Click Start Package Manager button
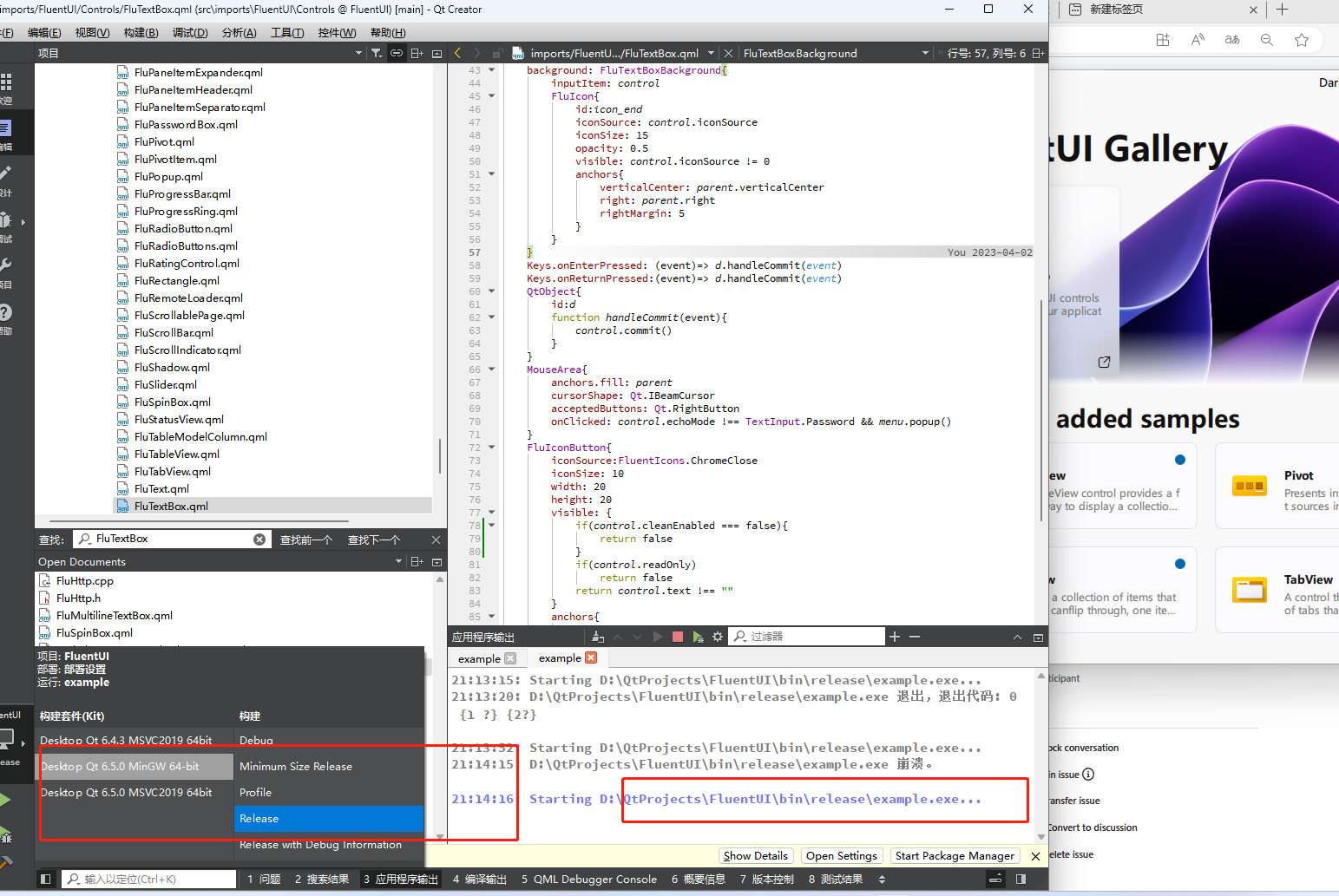Image resolution: width=1339 pixels, height=896 pixels. click(x=955, y=856)
